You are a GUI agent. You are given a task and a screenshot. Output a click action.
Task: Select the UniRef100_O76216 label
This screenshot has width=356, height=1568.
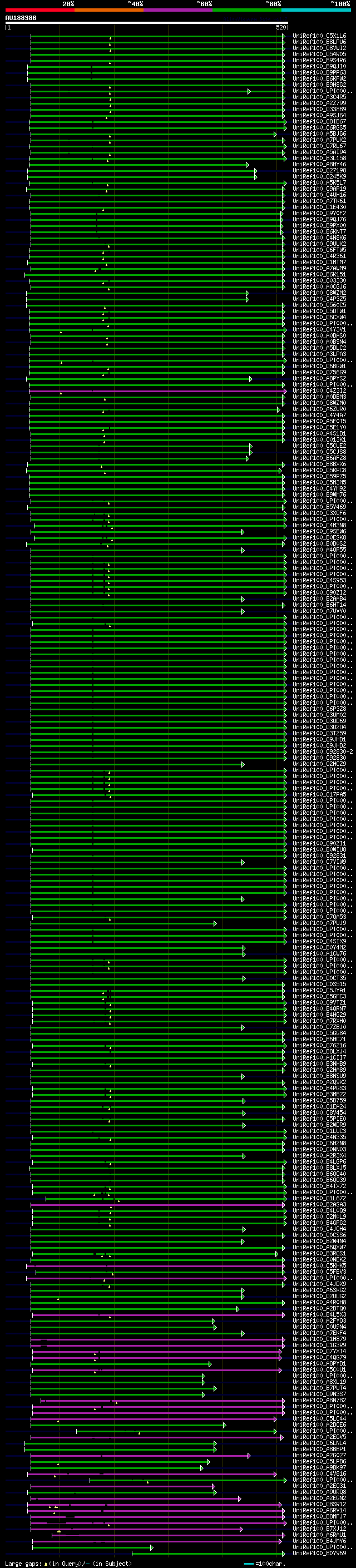tap(319, 1045)
